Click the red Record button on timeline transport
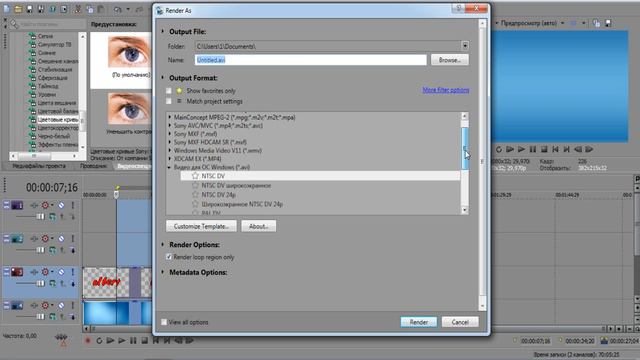This screenshot has width=640, height=360. (x=87, y=340)
